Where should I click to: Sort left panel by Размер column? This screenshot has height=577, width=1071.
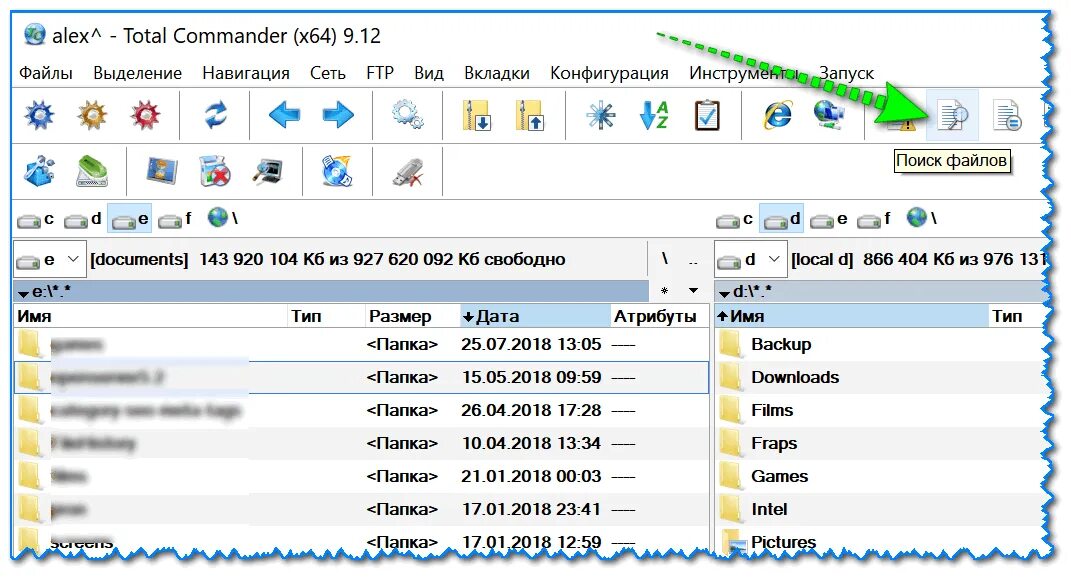tap(413, 316)
